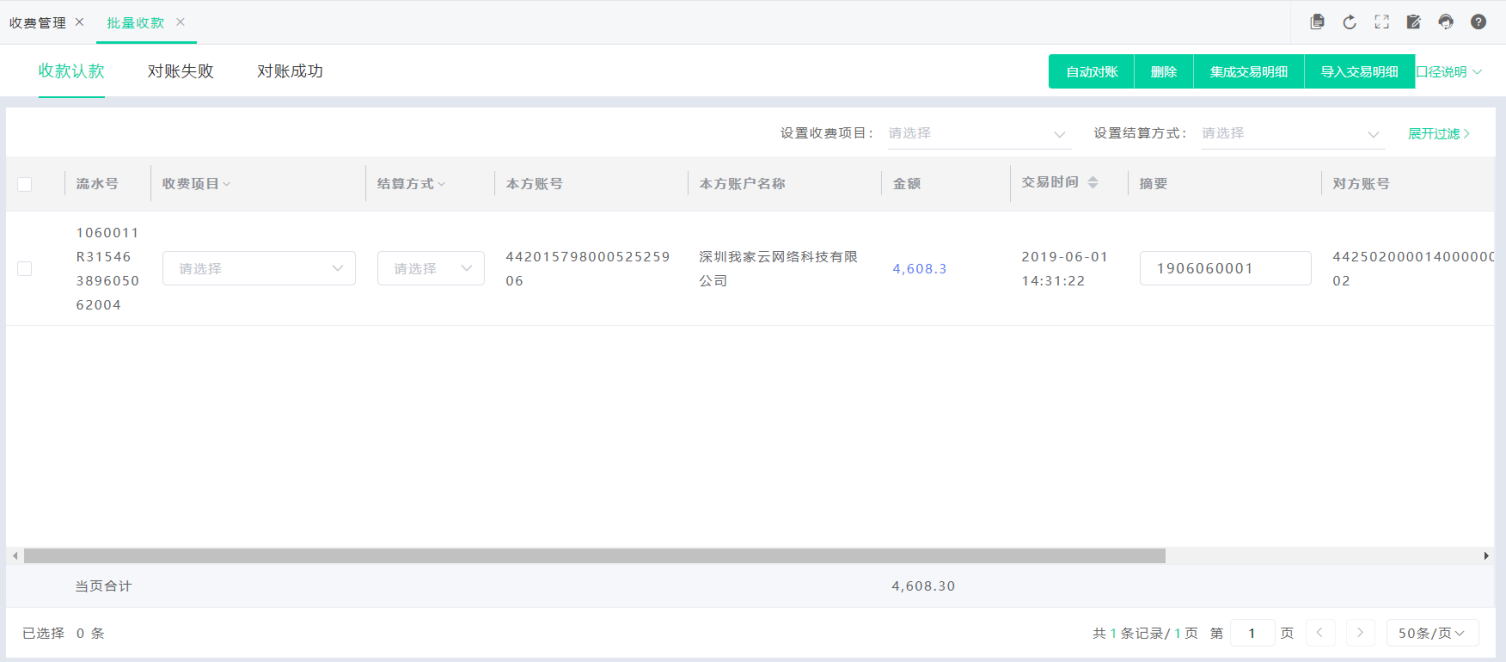Click the page number input box
Viewport: 1506px width, 662px height.
coord(1252,633)
